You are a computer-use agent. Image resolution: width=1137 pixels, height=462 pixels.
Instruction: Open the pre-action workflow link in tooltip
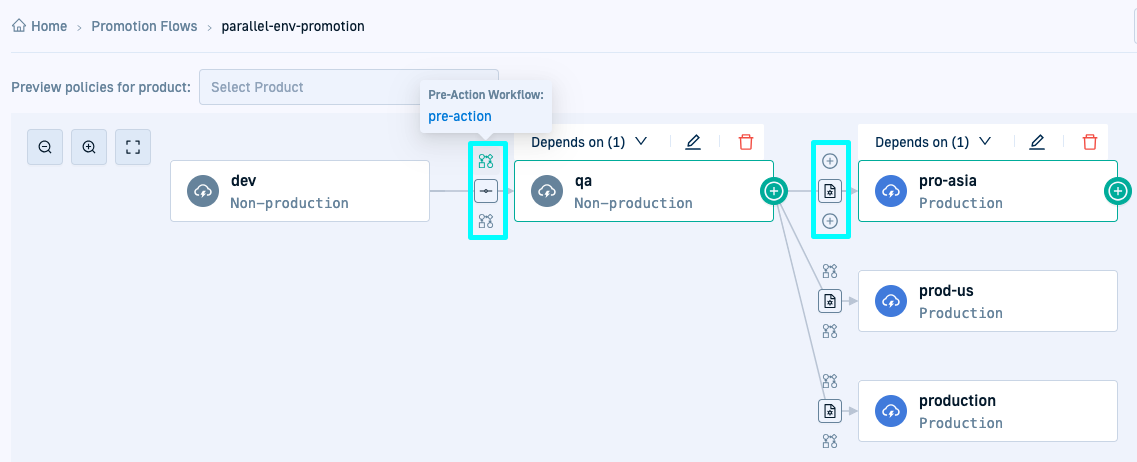coord(460,116)
